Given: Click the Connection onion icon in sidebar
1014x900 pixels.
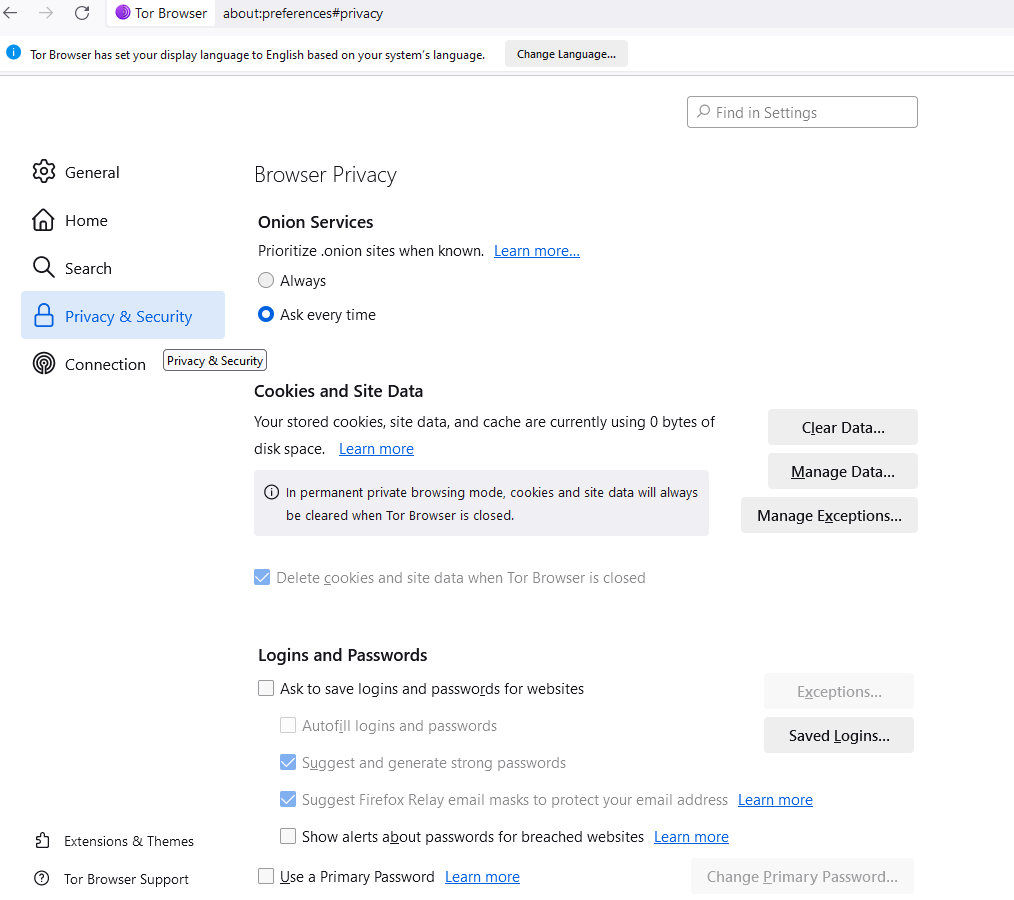Looking at the screenshot, I should 43,364.
